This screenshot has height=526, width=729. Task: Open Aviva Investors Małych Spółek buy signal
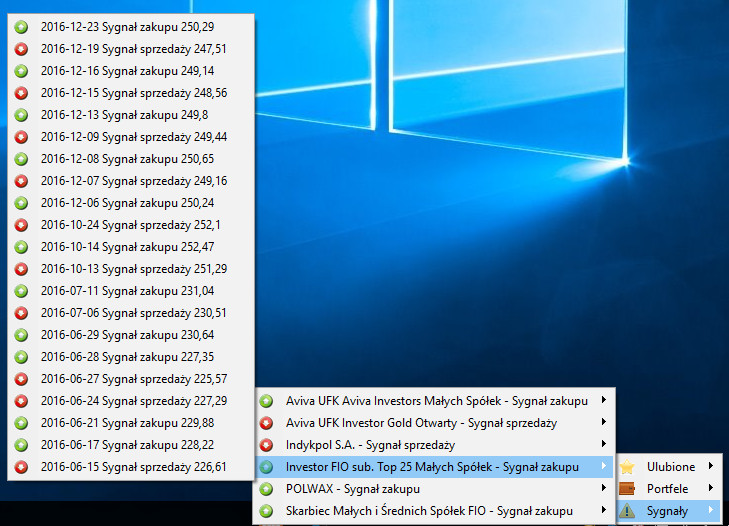(x=436, y=401)
